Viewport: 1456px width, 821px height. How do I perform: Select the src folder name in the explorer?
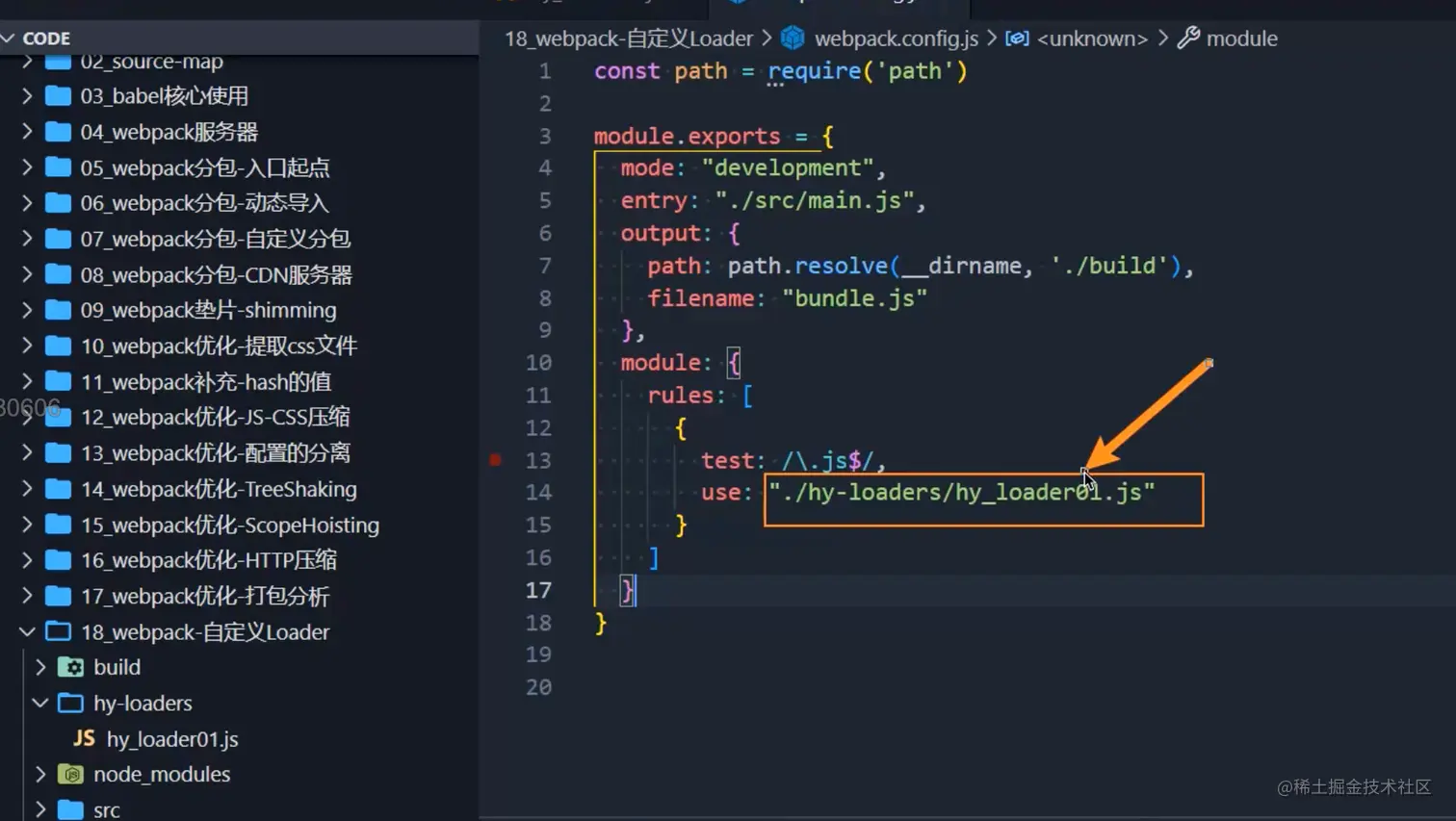coord(107,809)
